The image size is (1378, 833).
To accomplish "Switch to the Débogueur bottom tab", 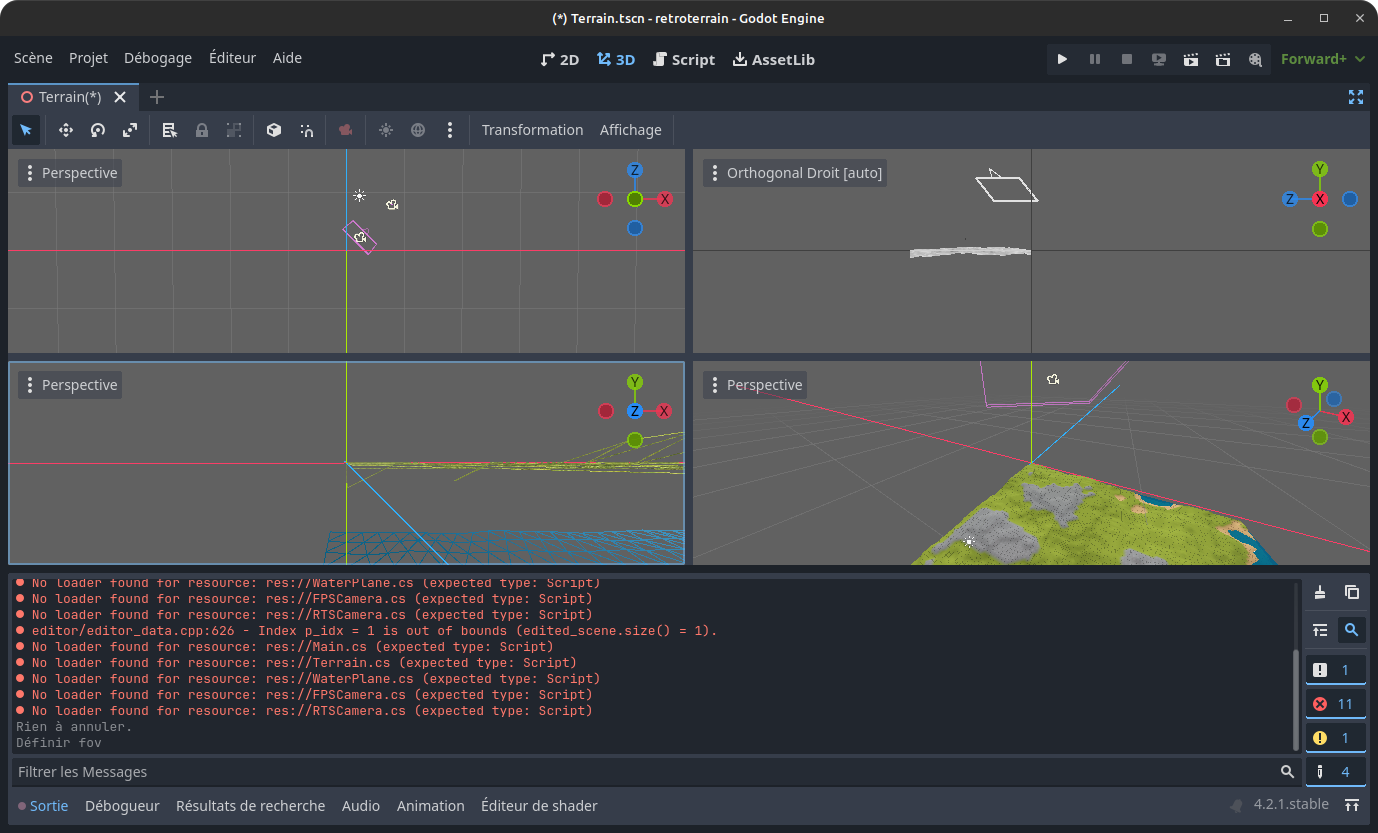I will tap(122, 806).
